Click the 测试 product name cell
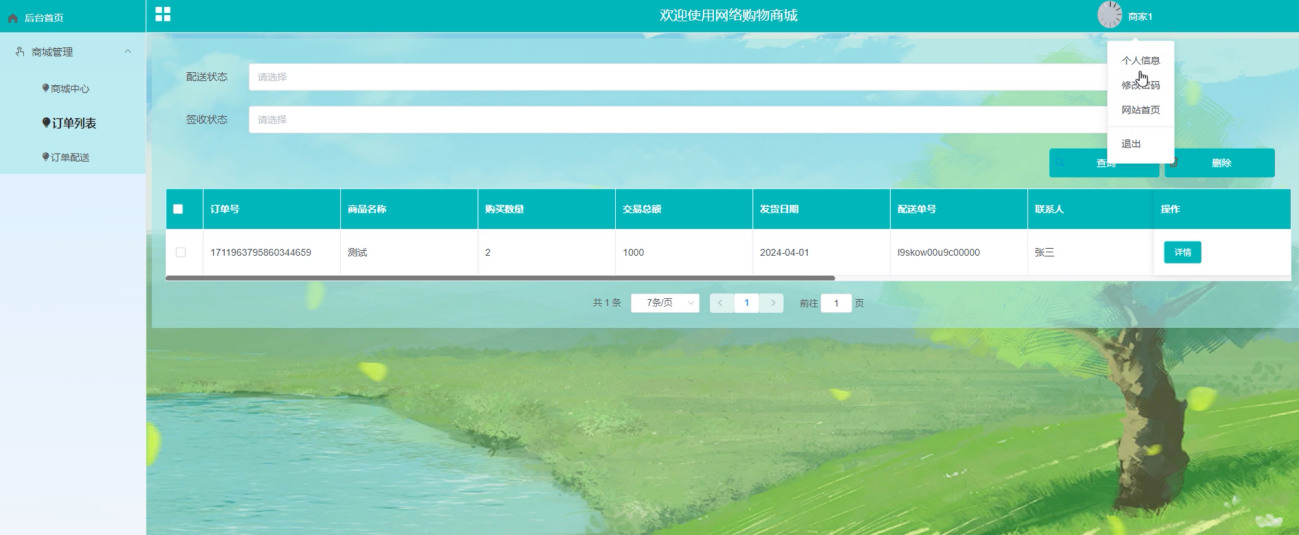Image resolution: width=1299 pixels, height=535 pixels. pos(357,253)
